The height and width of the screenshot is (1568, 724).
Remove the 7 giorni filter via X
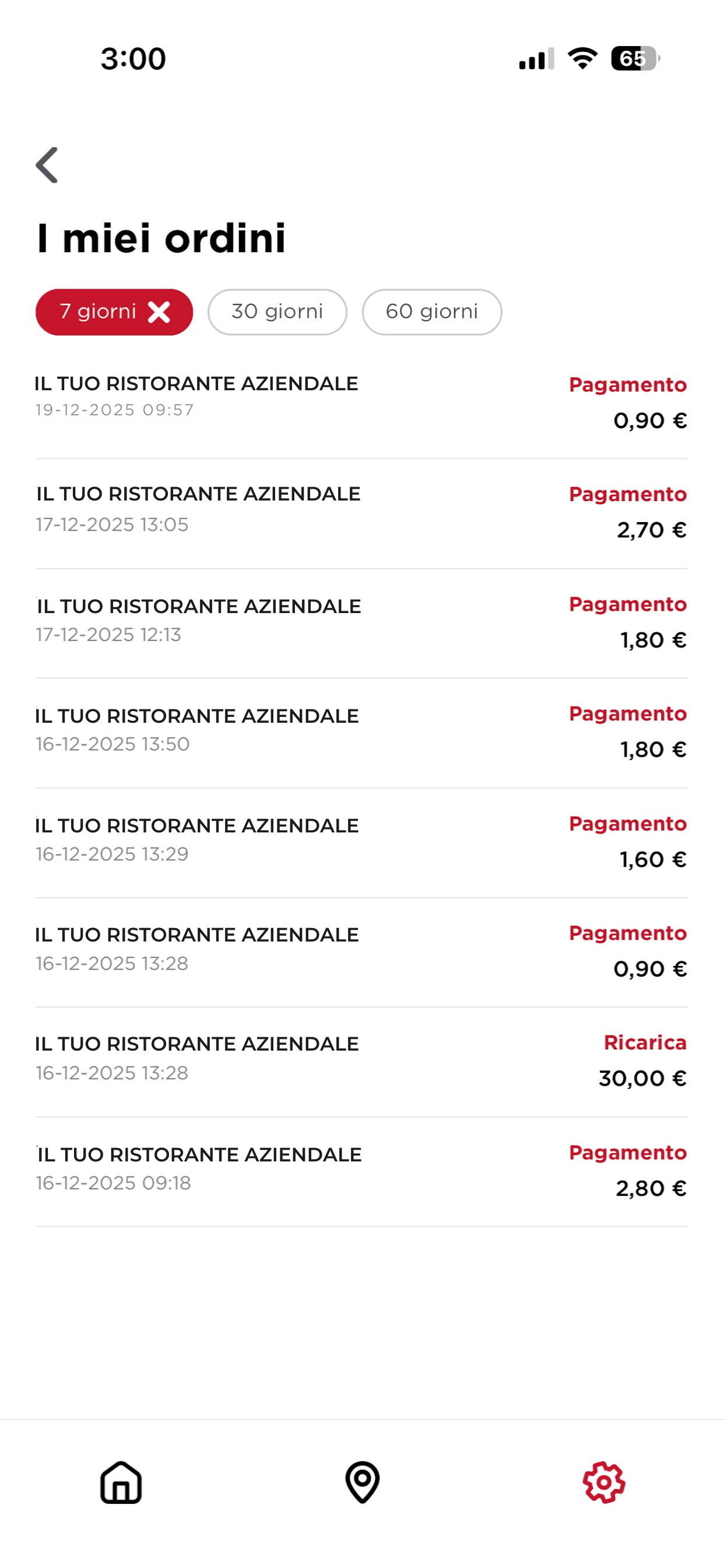click(x=159, y=312)
